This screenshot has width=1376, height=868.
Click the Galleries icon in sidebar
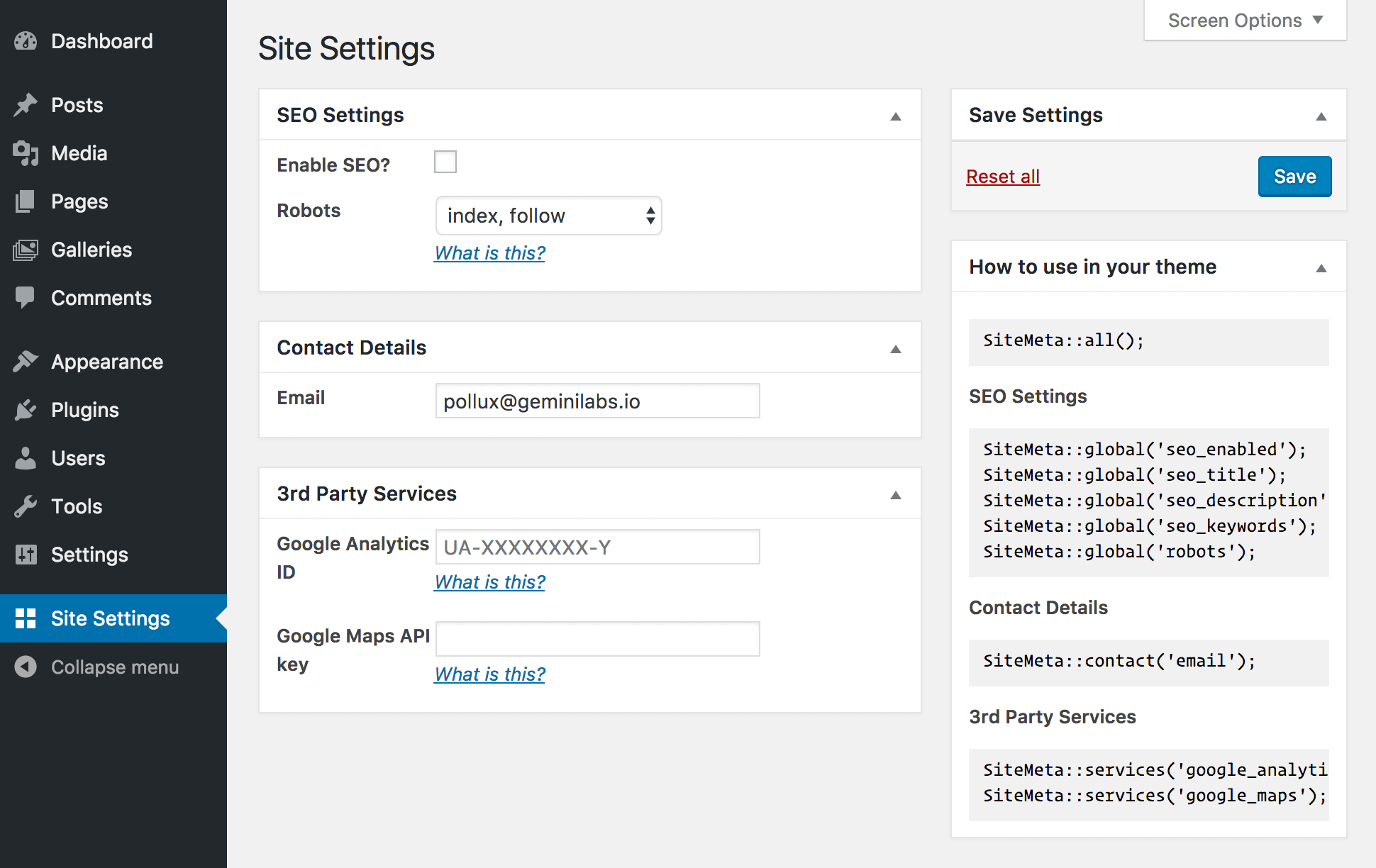pos(26,249)
